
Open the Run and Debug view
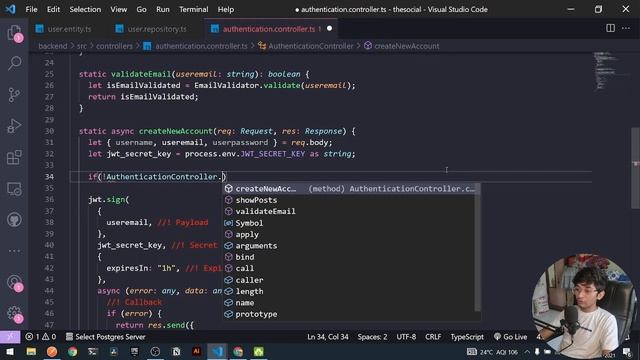[14, 126]
